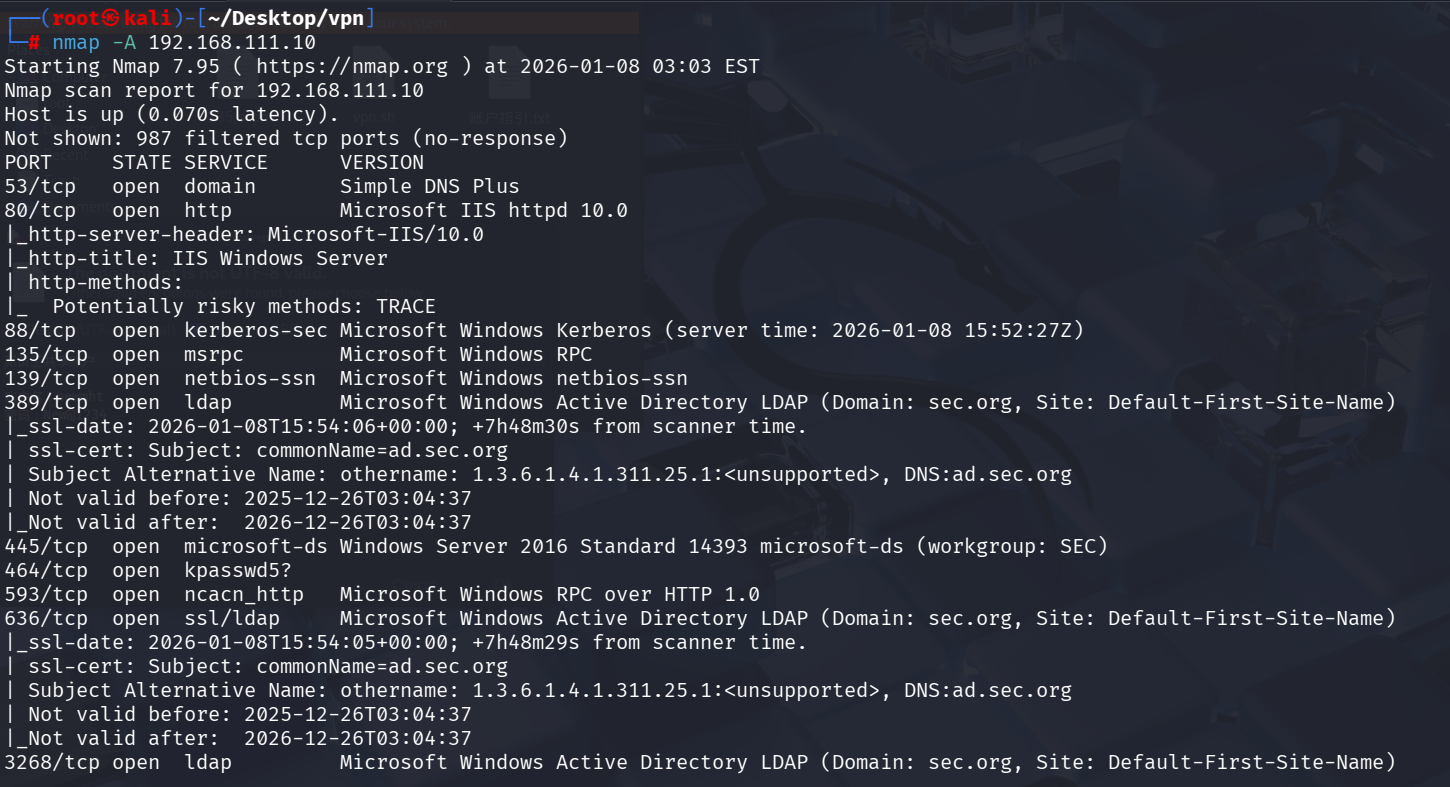Click 'Microsoft IIS httpd 10.0' text
The width and height of the screenshot is (1450, 787).
pos(484,210)
